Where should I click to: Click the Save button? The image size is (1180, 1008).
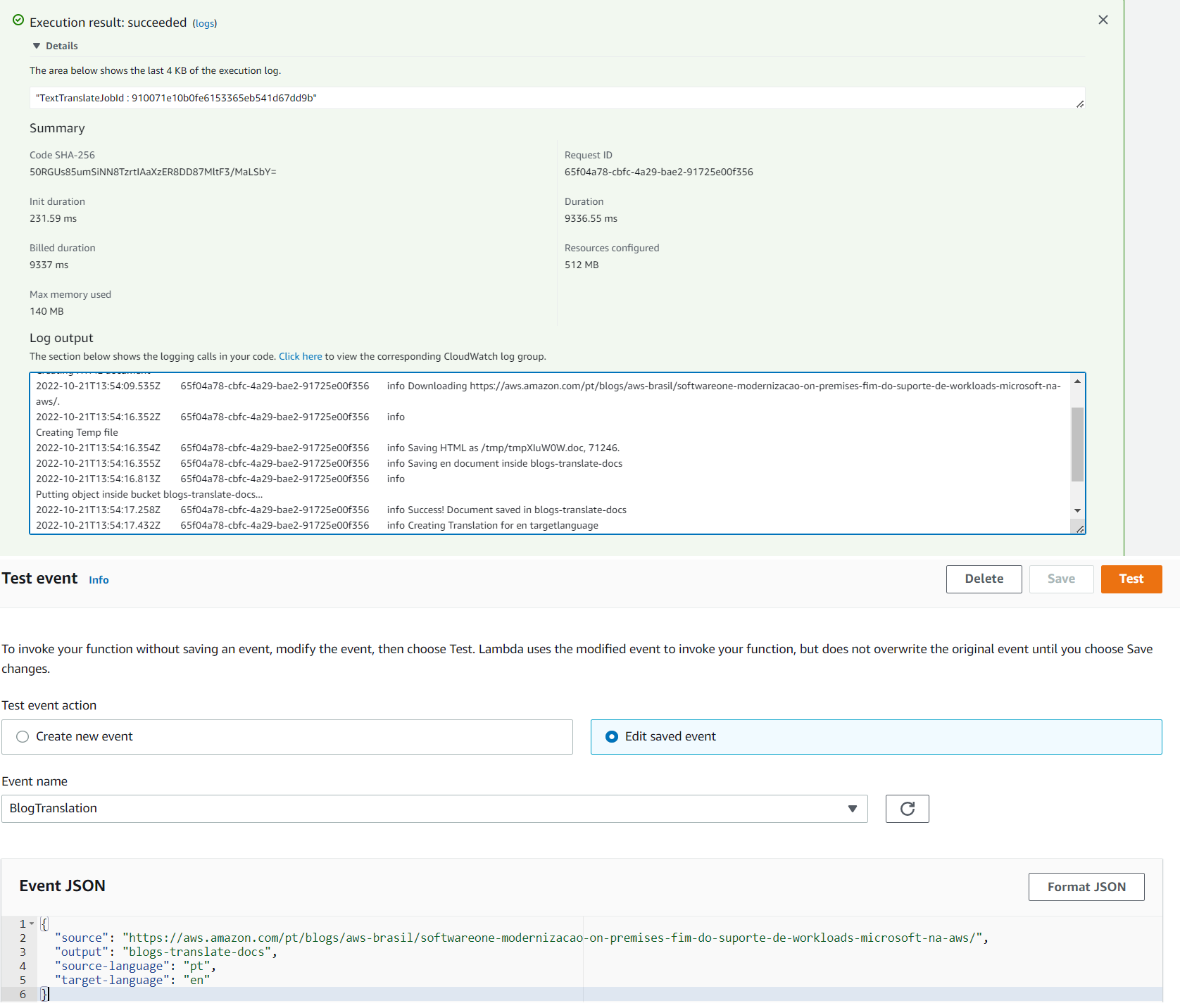pyautogui.click(x=1061, y=579)
